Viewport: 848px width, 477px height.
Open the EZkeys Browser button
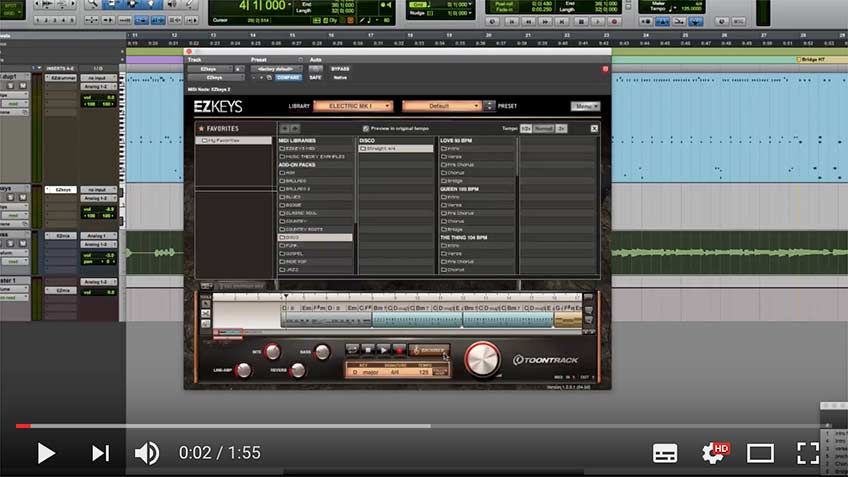(428, 350)
